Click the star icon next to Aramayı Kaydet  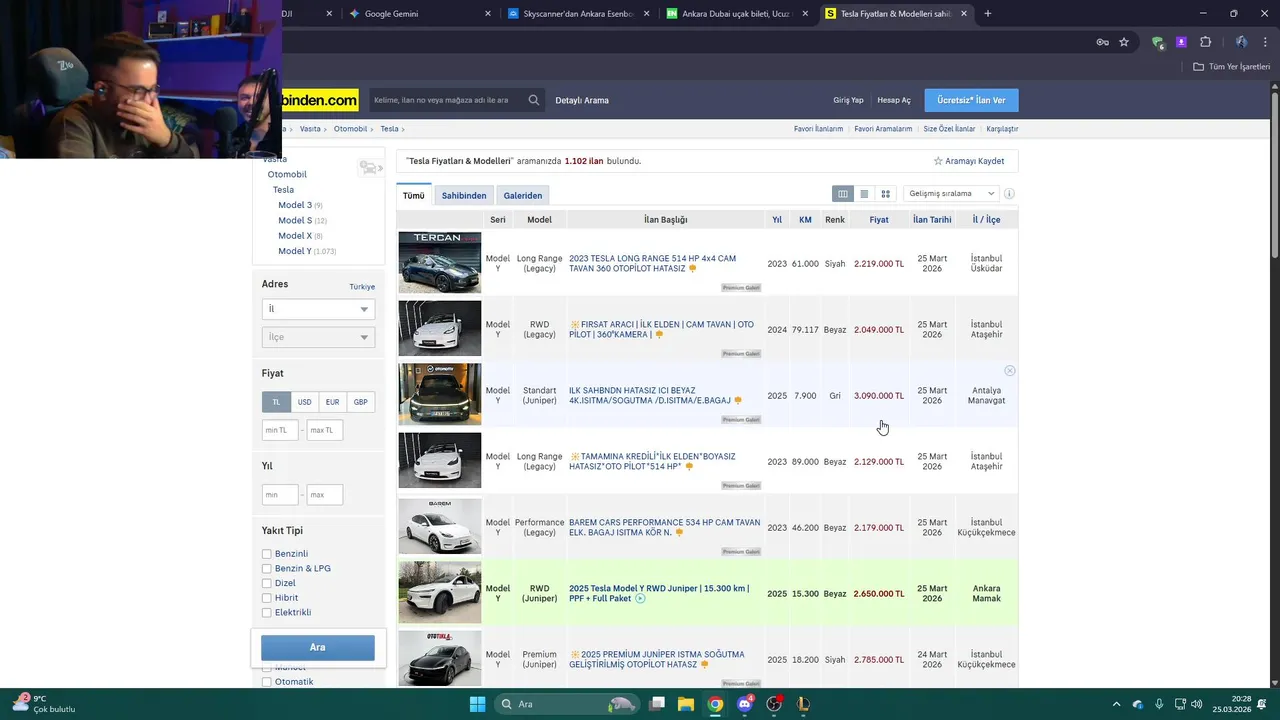(938, 161)
